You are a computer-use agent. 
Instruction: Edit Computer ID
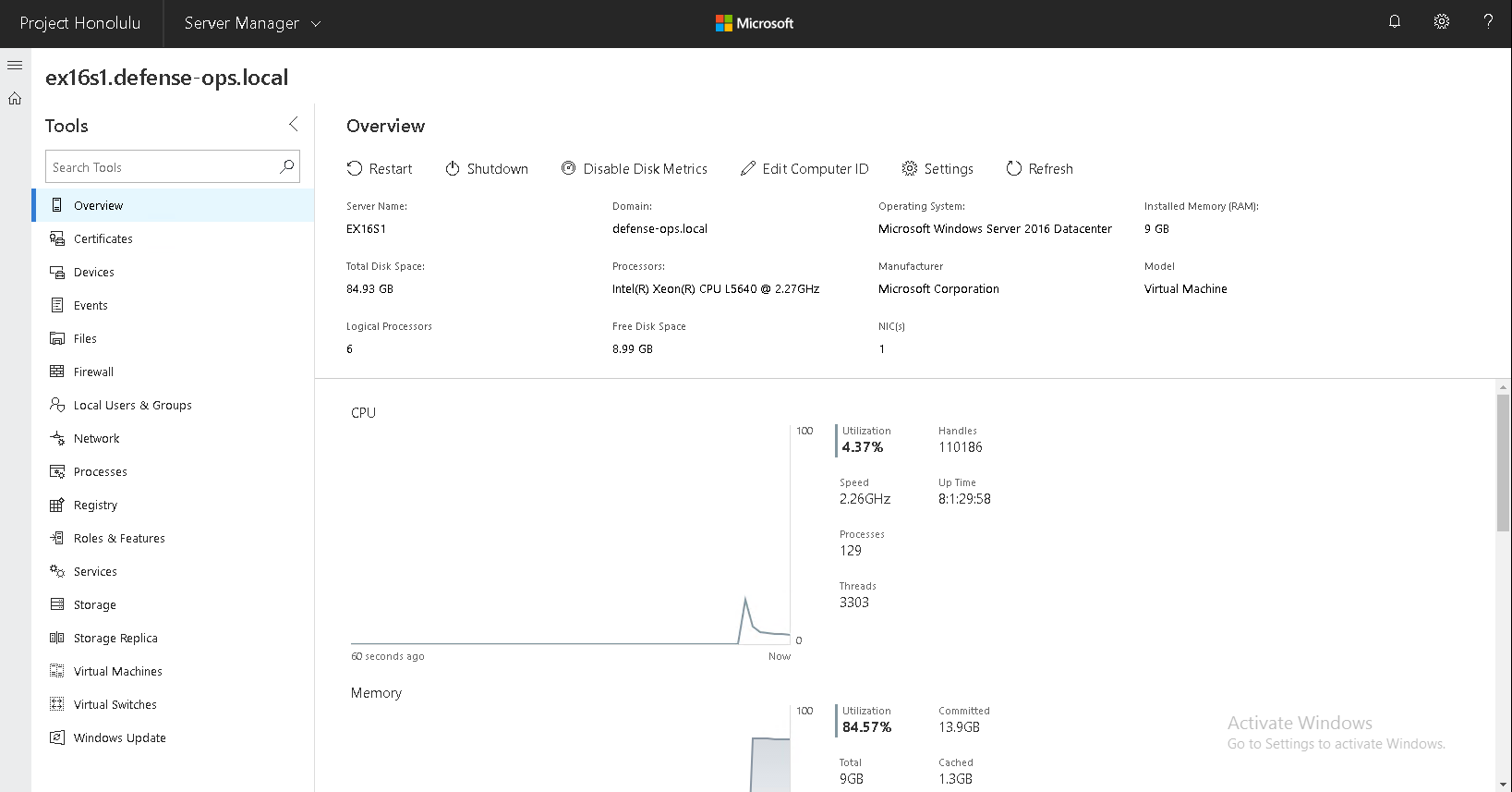tap(804, 168)
